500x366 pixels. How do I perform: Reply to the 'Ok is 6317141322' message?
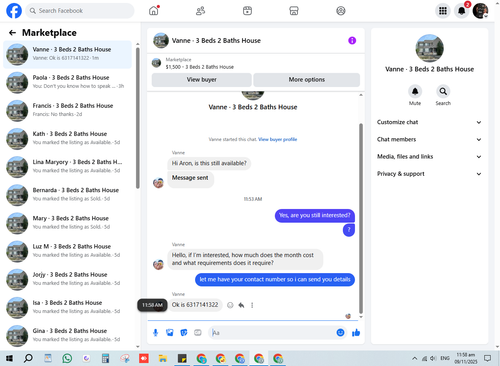(241, 305)
